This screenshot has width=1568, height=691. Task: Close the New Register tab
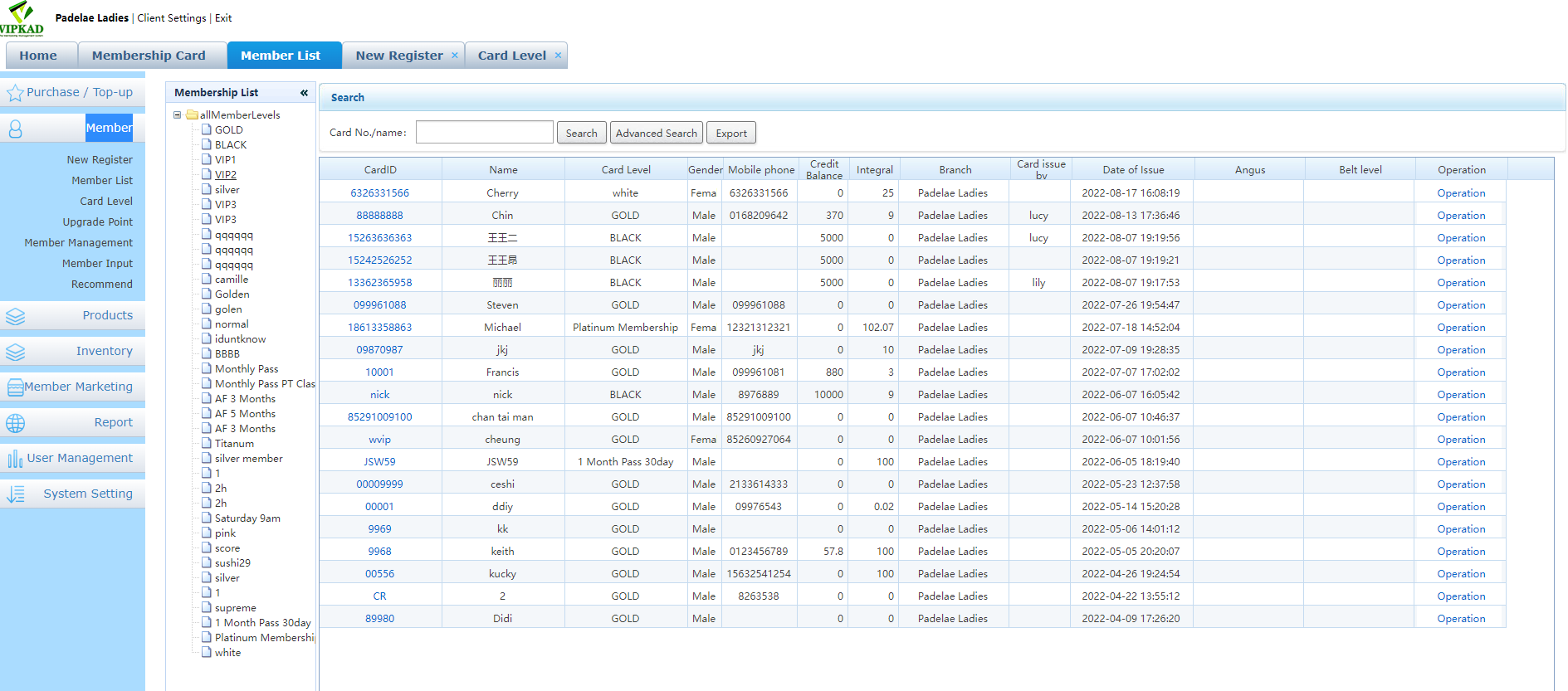coord(454,56)
